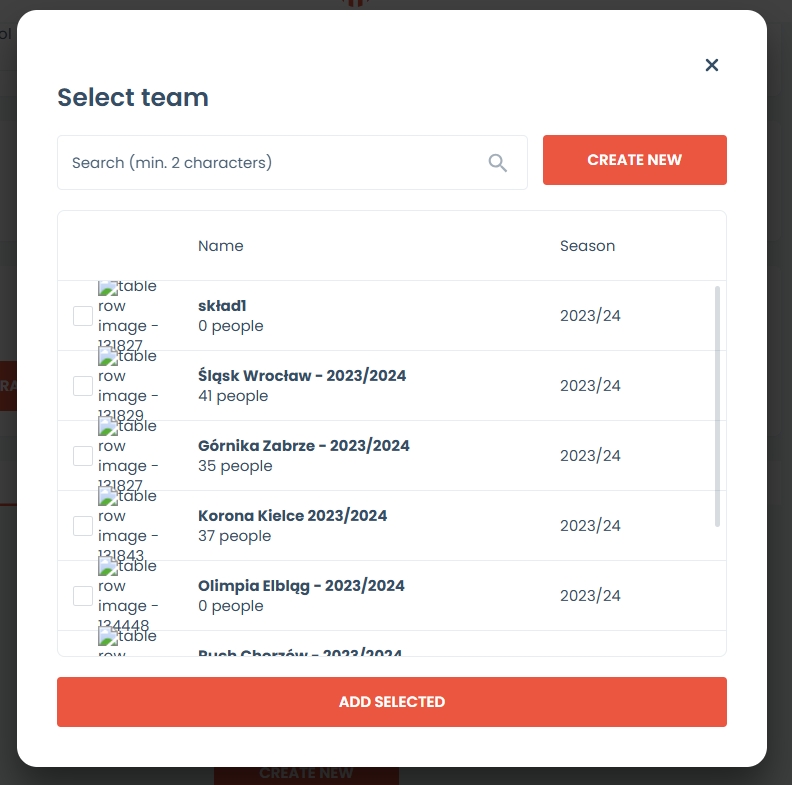Click the Śląsk Wrocław row image
This screenshot has width=792, height=785.
pyautogui.click(x=128, y=386)
